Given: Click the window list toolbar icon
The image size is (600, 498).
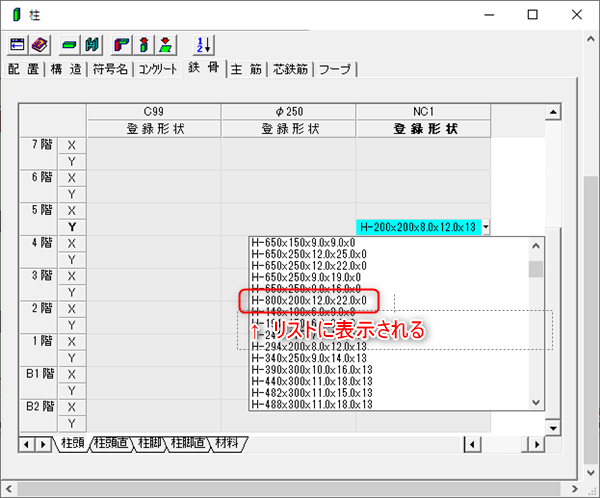Looking at the screenshot, I should 18,45.
